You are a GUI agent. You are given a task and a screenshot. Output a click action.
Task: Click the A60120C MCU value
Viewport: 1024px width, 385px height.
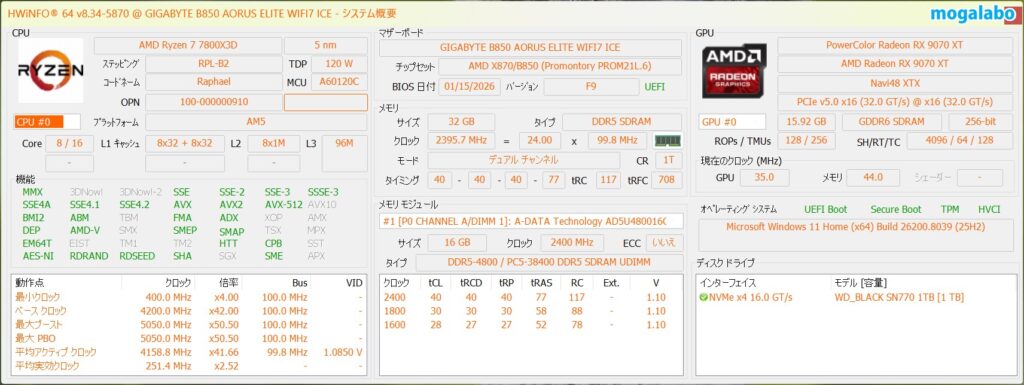[339, 82]
